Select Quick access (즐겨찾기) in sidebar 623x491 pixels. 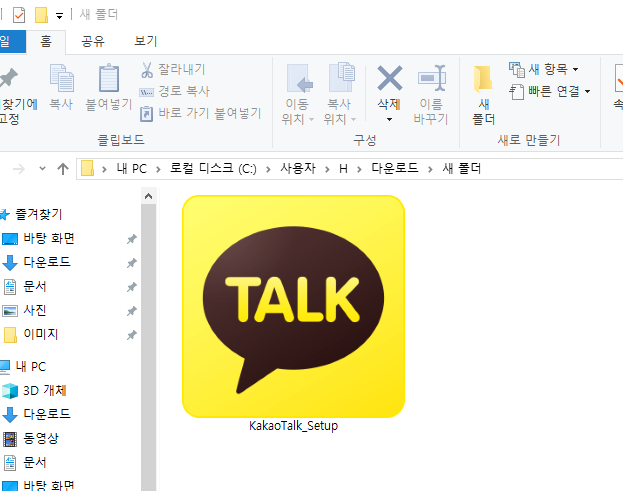coord(39,215)
